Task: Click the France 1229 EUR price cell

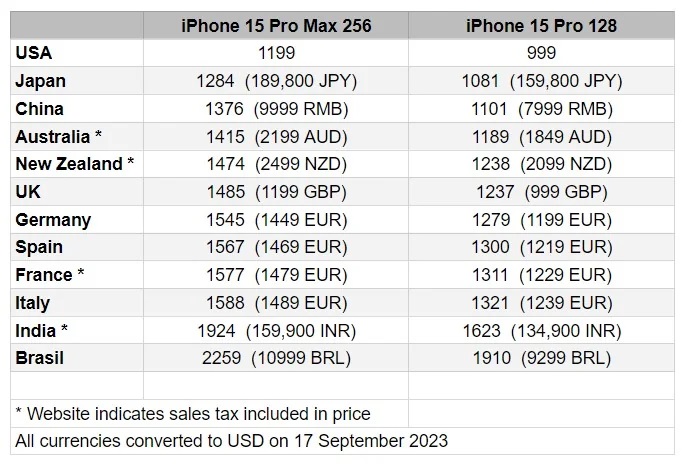Action: pos(541,275)
